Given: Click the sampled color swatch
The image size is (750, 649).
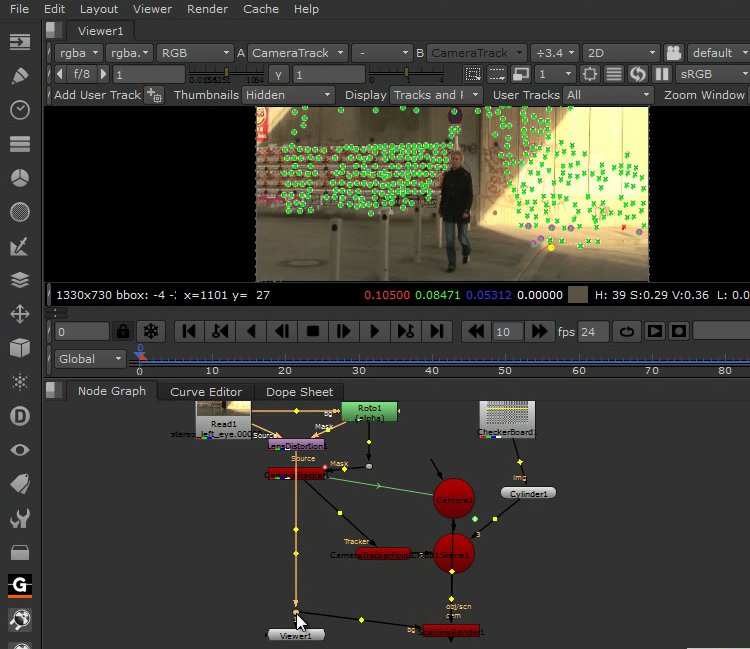Looking at the screenshot, I should point(577,295).
